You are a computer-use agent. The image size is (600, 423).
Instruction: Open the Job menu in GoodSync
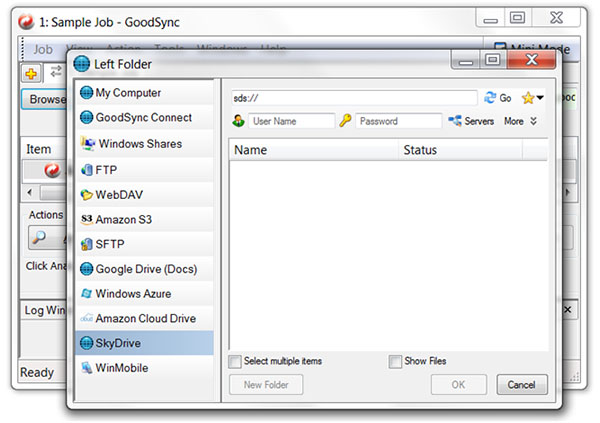(x=42, y=49)
